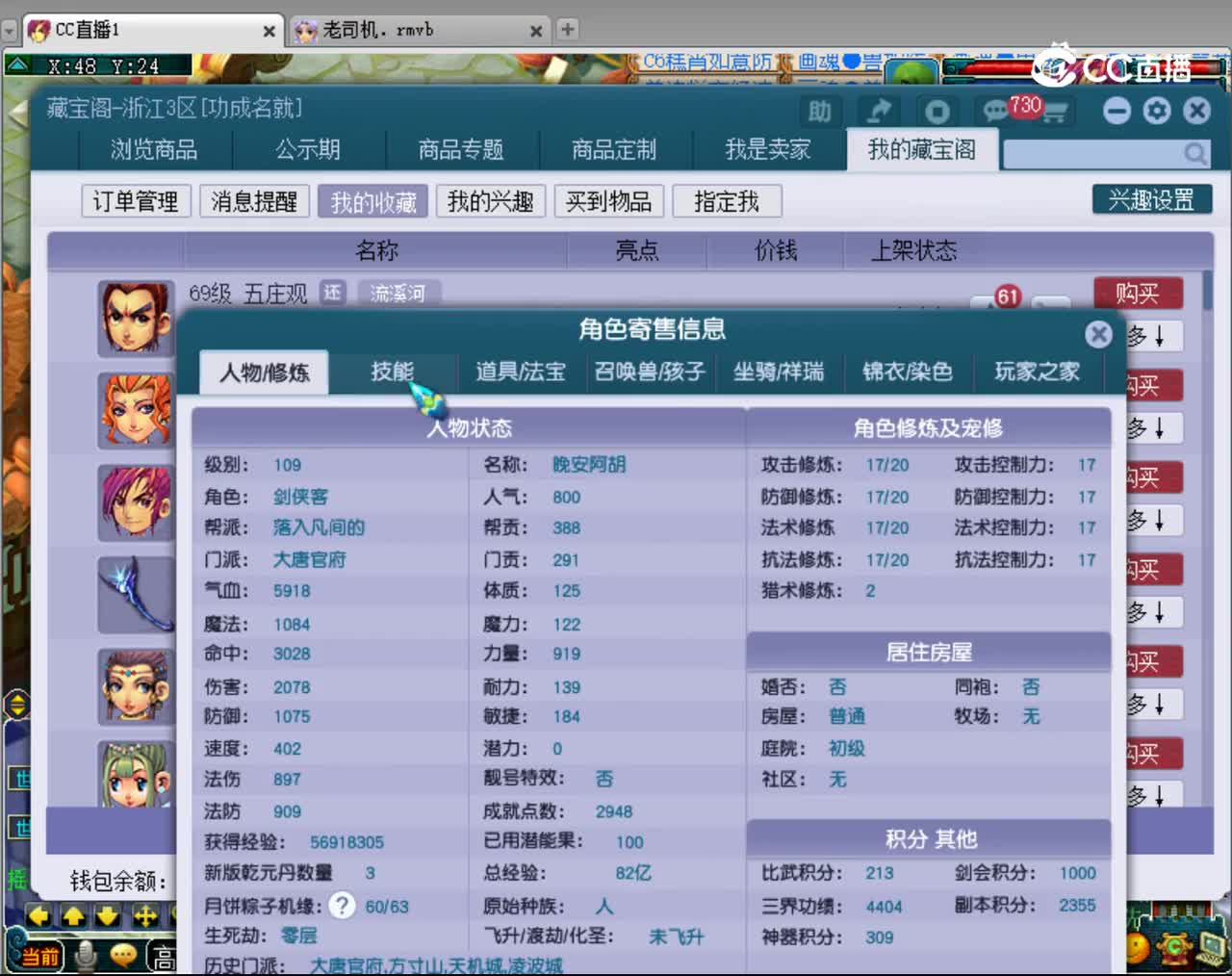
Task: Click the 指定我 button
Action: click(x=727, y=201)
